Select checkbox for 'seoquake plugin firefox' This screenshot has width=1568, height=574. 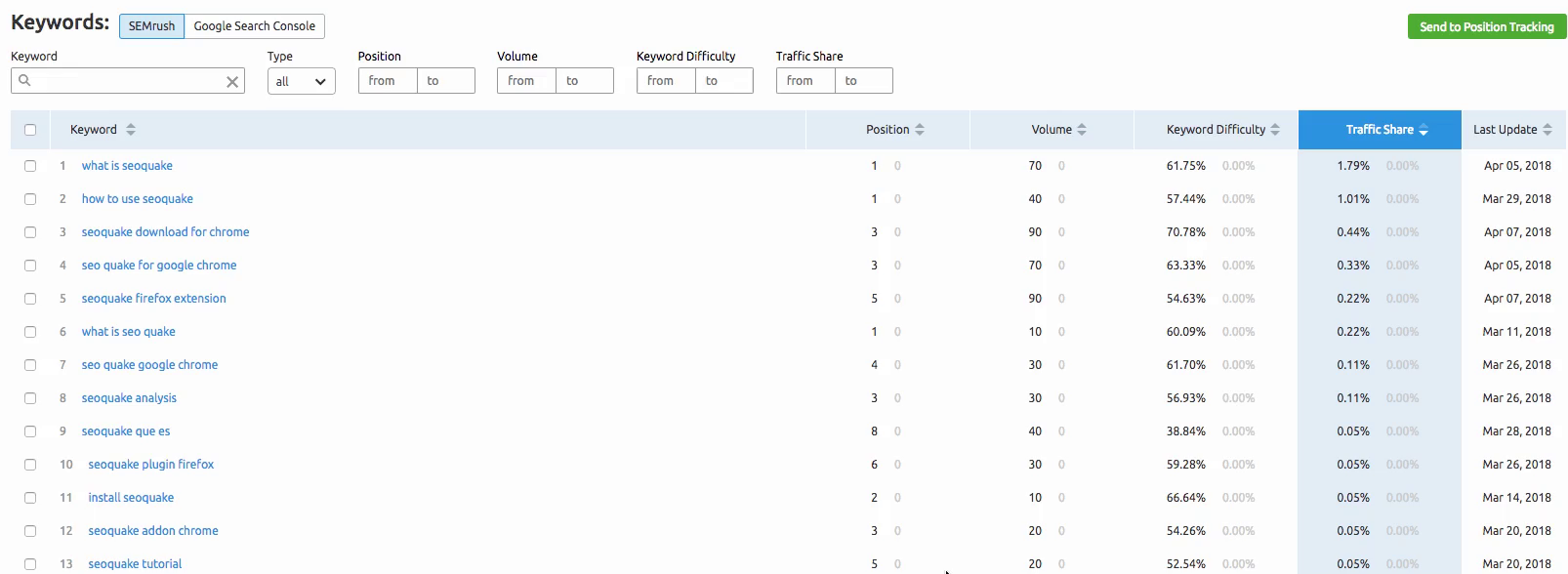click(x=30, y=465)
